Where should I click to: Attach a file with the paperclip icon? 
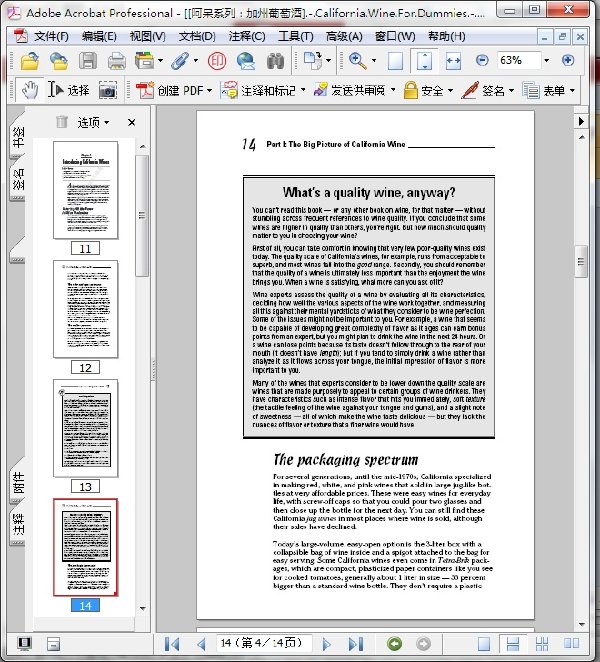point(180,61)
